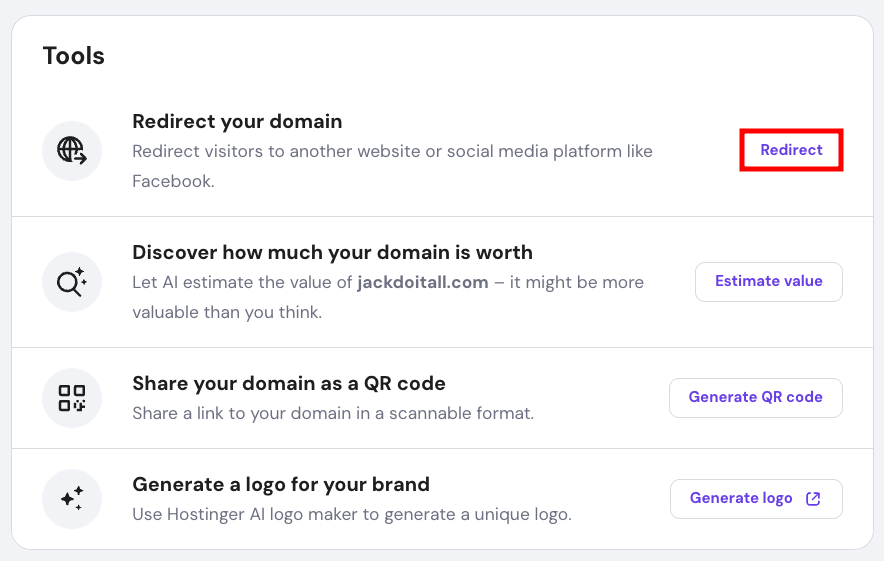Viewport: 884px width, 561px height.
Task: Click the word "Facebook" in redirect description
Action: point(171,182)
